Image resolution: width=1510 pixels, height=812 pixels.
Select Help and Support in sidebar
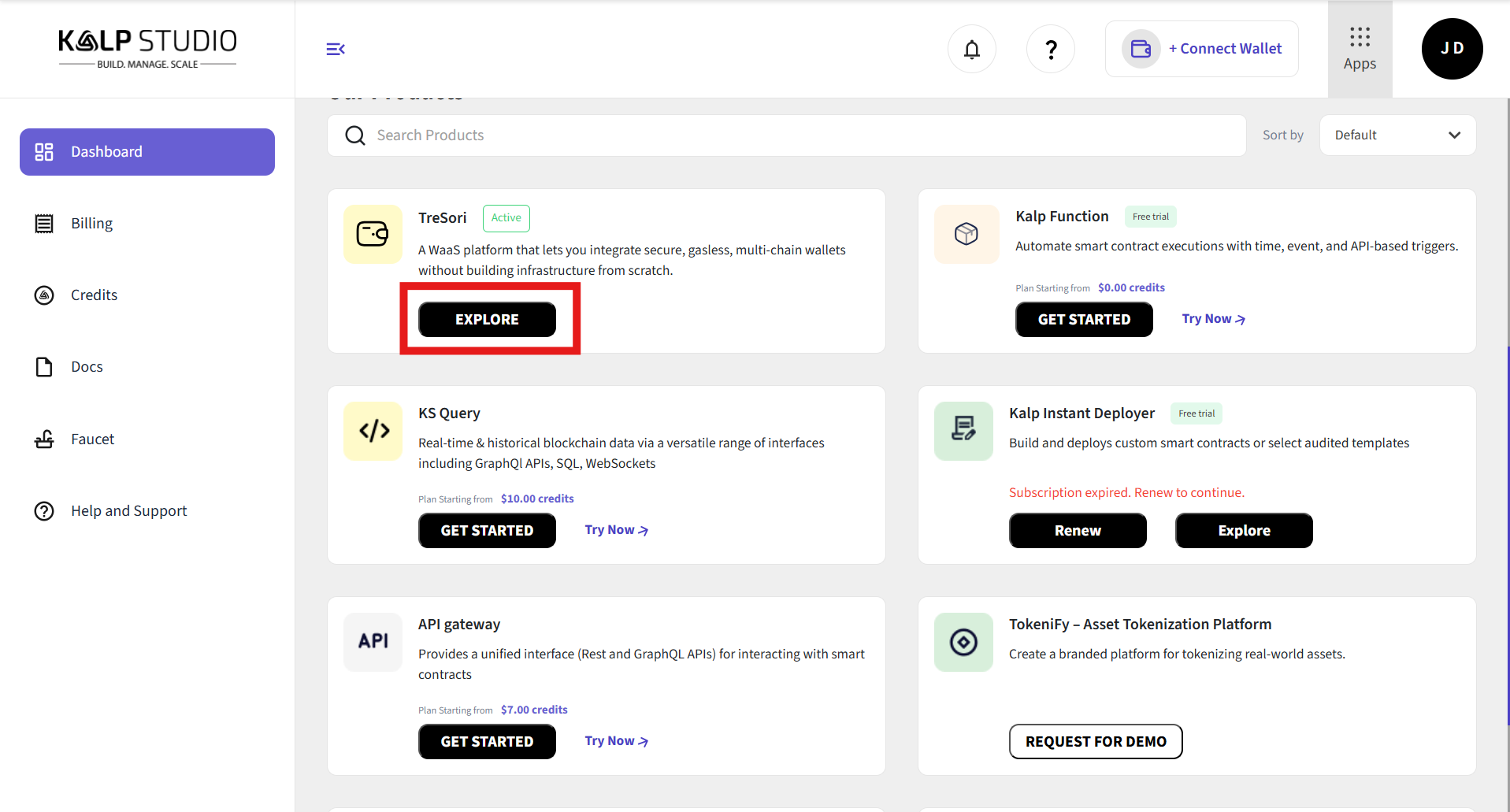[x=128, y=511]
